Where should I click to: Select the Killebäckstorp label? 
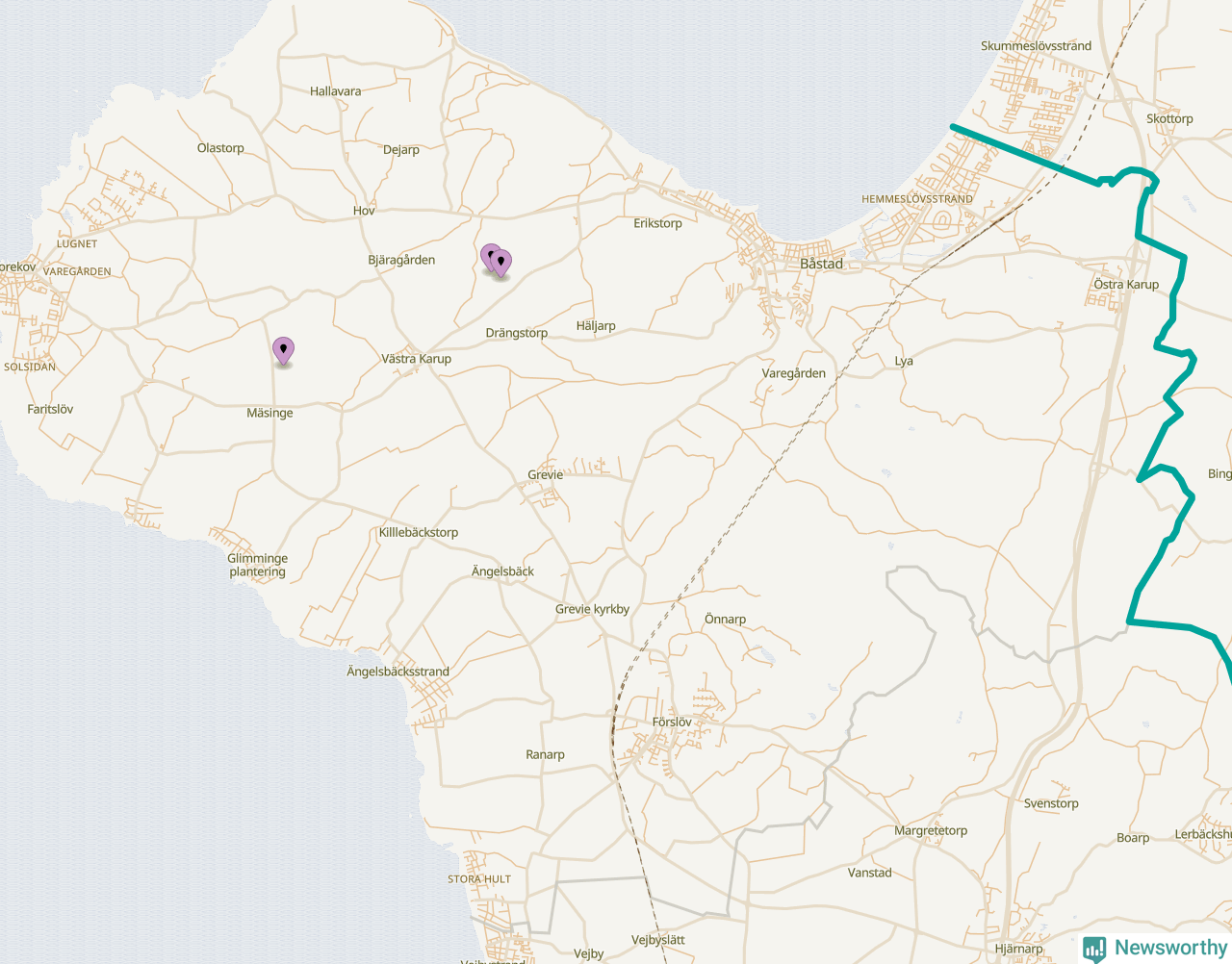click(419, 532)
